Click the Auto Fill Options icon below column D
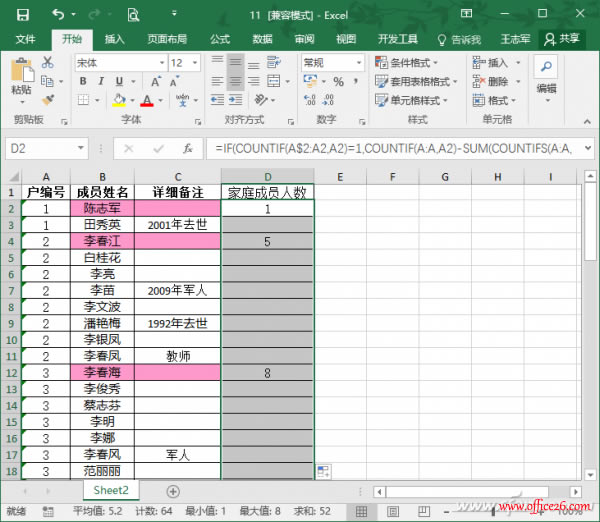 [x=323, y=471]
